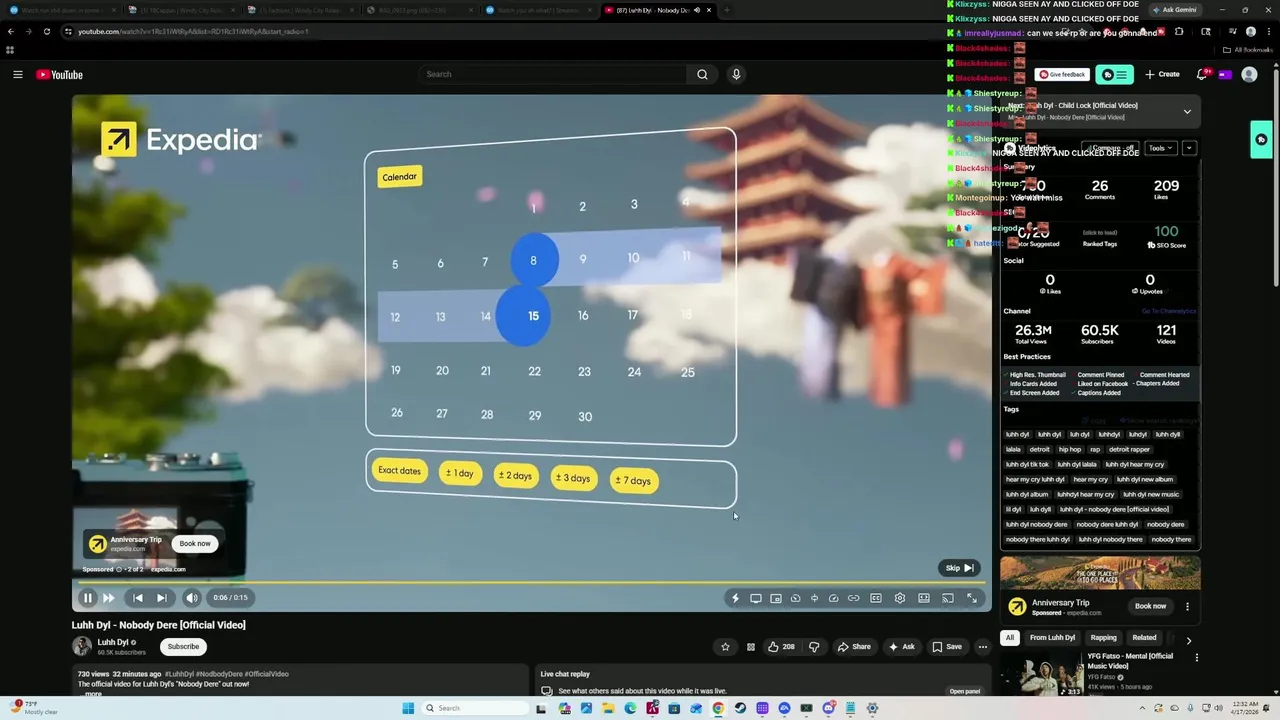Viewport: 1280px width, 720px height.
Task: Click Book now on ad overlay
Action: click(x=195, y=544)
